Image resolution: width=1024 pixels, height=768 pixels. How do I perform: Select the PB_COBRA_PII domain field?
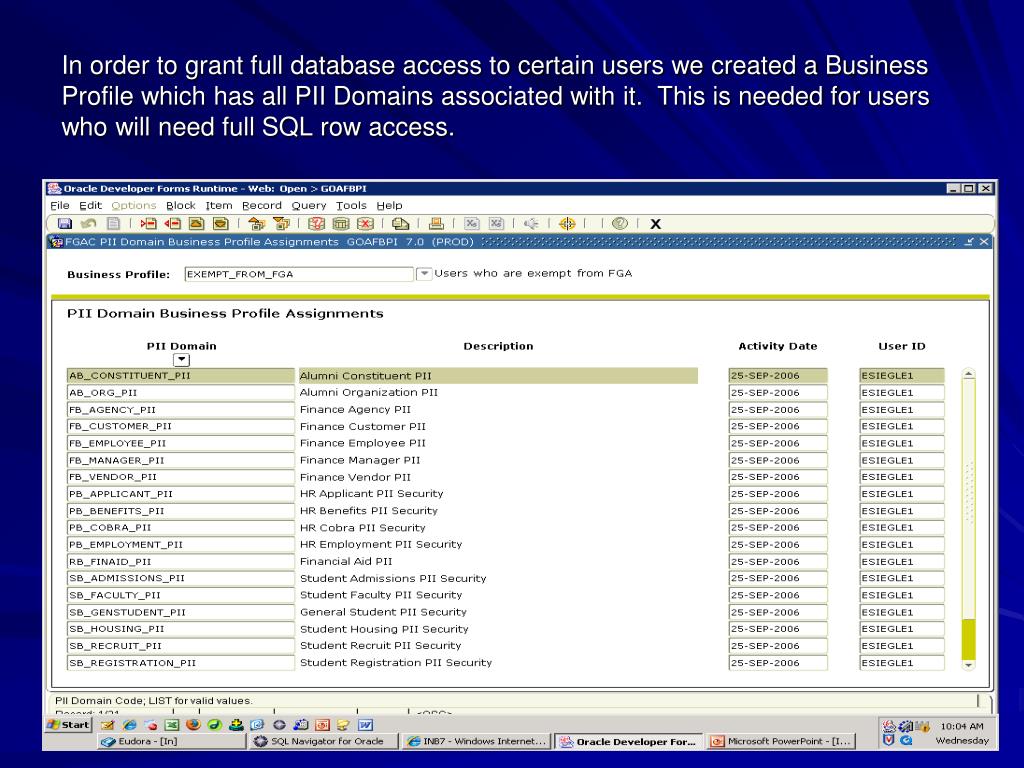[x=181, y=527]
